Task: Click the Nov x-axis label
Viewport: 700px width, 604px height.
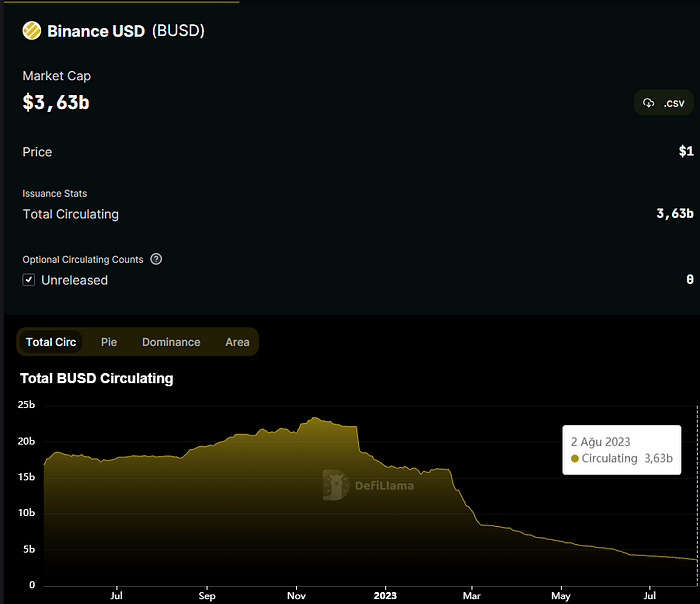Action: (296, 596)
